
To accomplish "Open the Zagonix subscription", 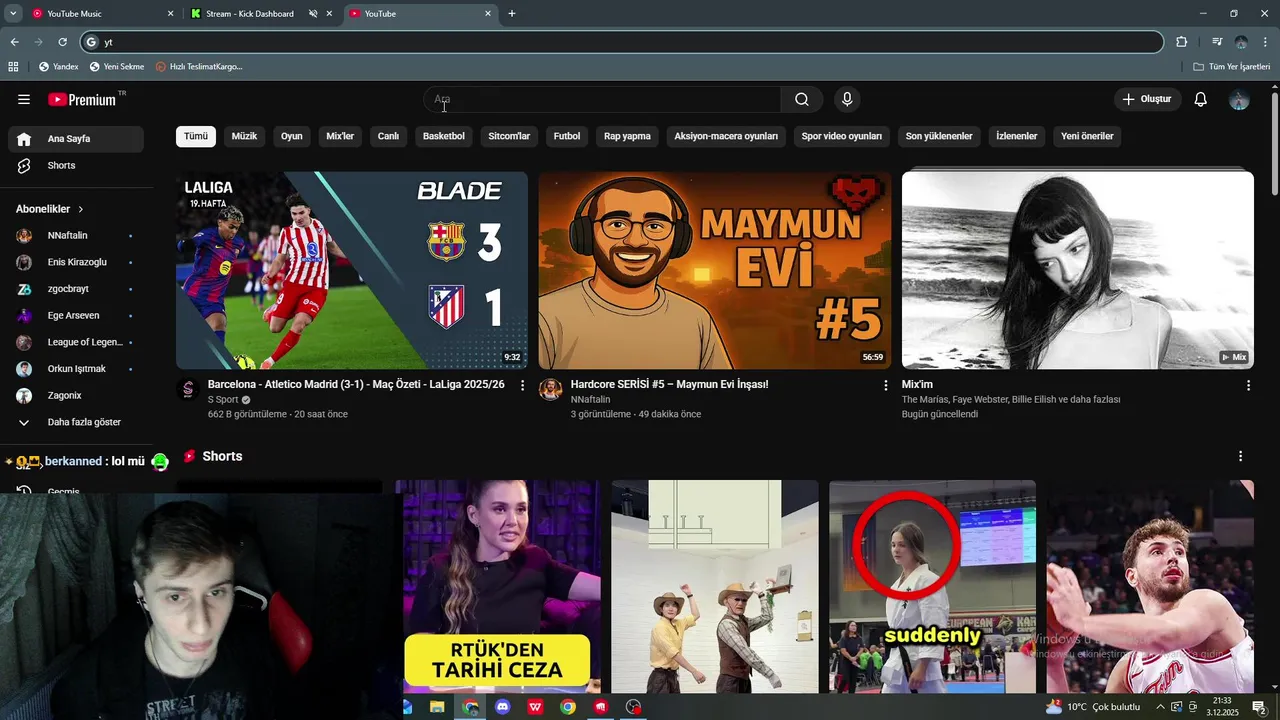I will (x=76, y=395).
